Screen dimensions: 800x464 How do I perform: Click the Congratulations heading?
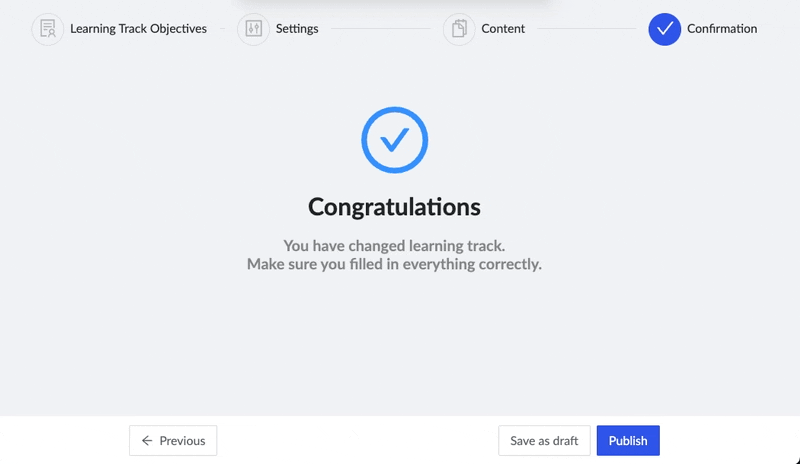[394, 207]
